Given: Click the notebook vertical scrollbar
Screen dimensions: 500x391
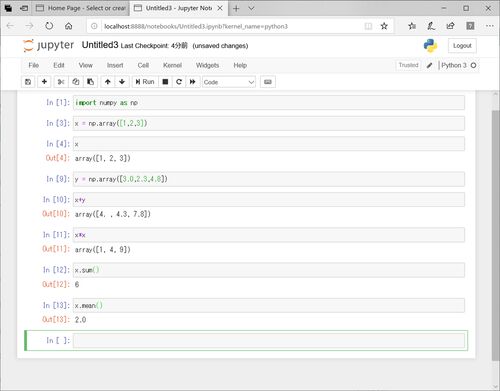Looking at the screenshot, I should [x=495, y=235].
